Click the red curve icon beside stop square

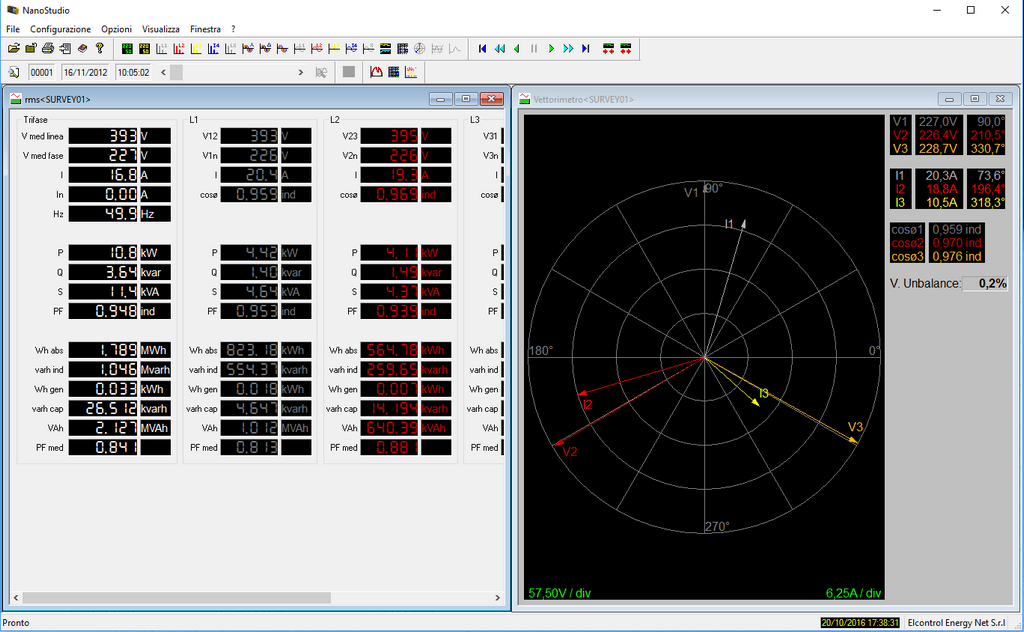[376, 72]
